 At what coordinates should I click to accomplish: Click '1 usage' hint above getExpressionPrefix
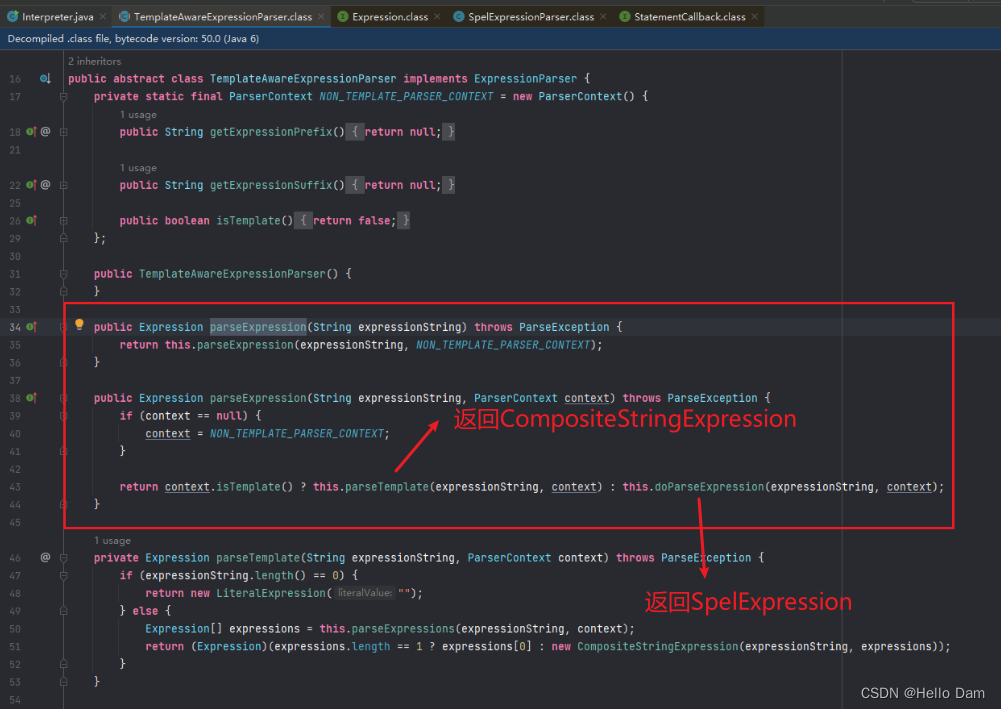point(138,115)
